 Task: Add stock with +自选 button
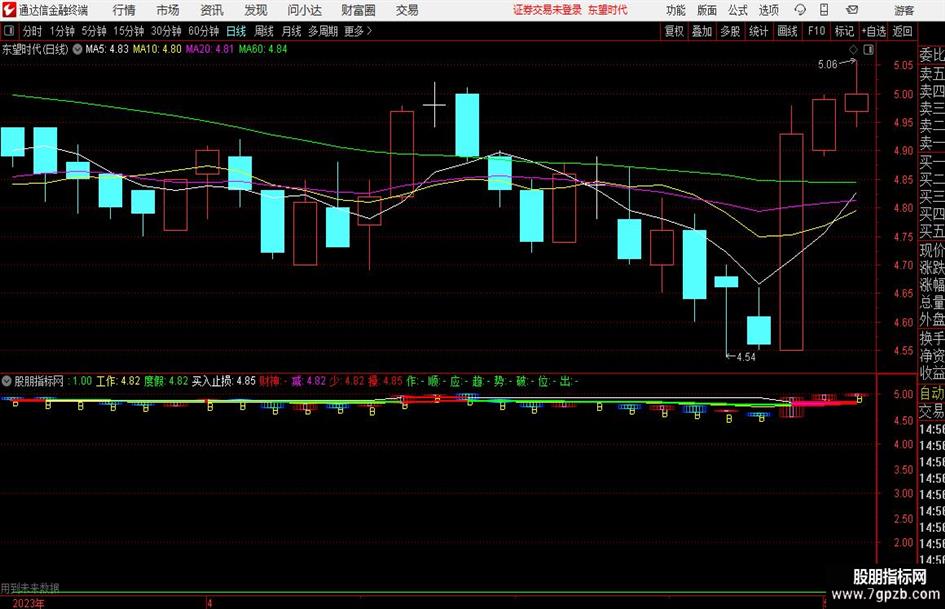click(874, 31)
